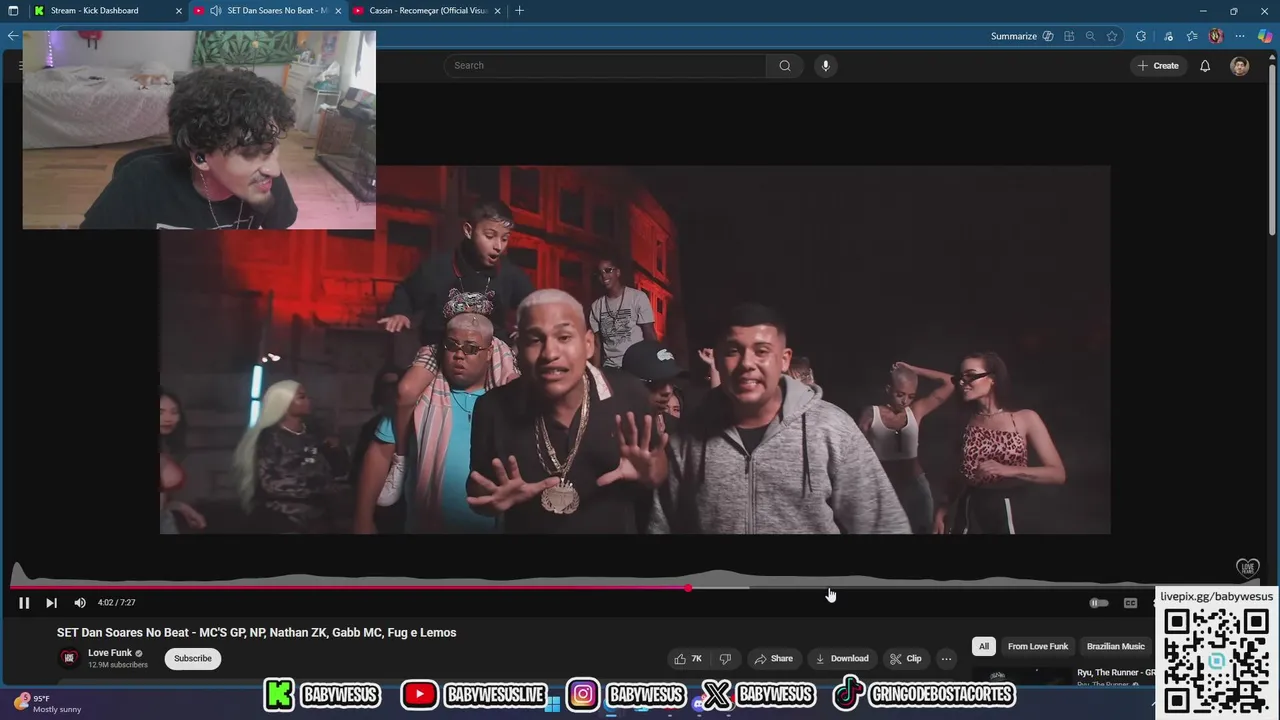Open the browser Extensions puzzle icon

[1141, 36]
